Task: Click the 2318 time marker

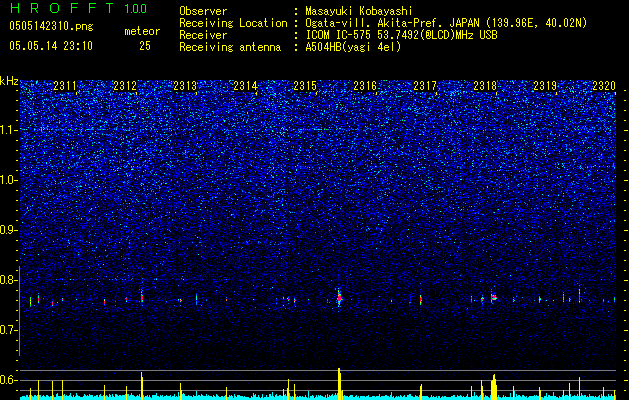Action: (x=485, y=86)
